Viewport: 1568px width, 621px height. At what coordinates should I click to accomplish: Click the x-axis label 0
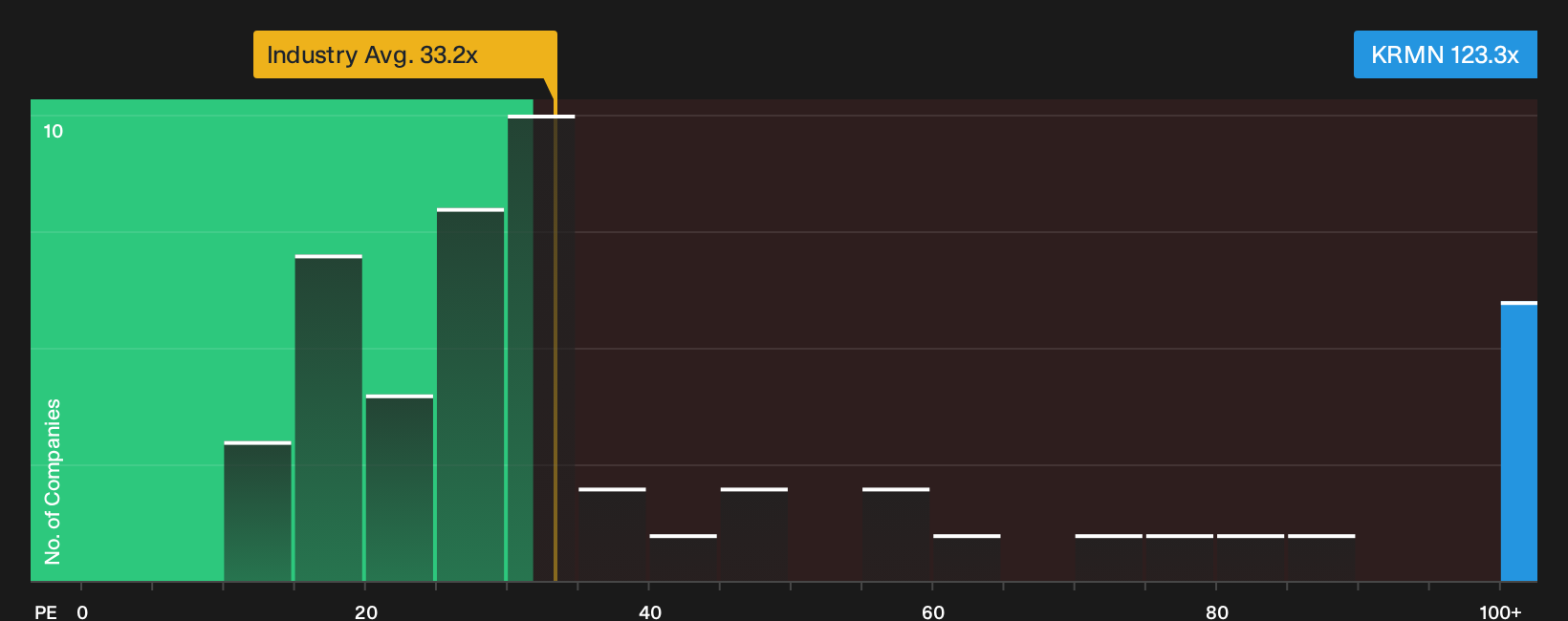pos(82,611)
